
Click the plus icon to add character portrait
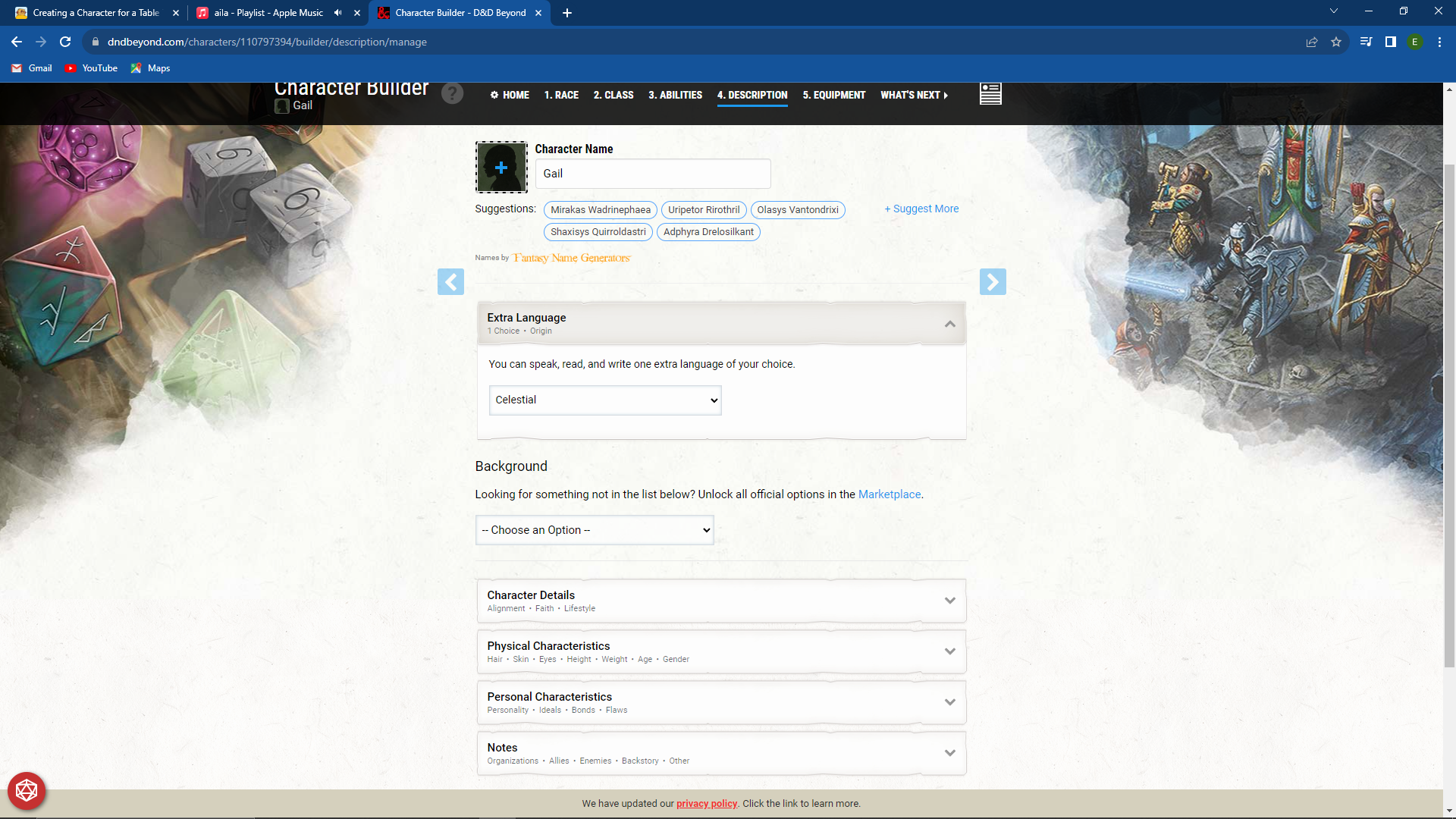tap(501, 167)
